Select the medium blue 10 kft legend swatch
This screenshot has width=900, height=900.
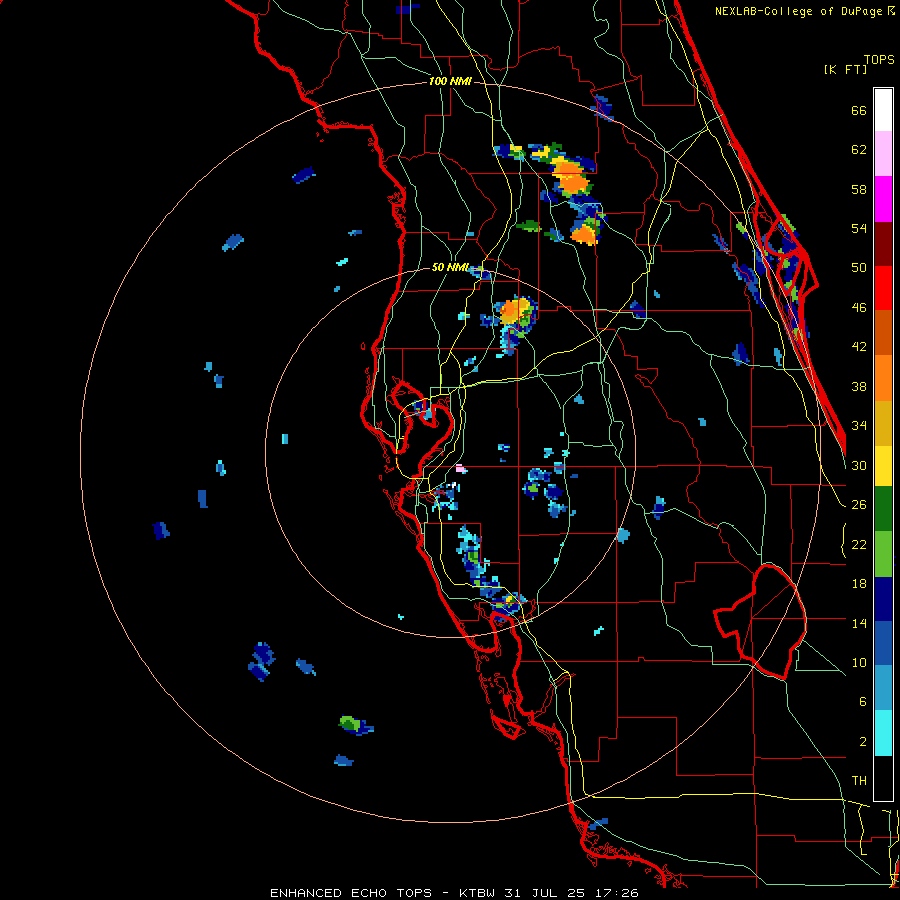point(883,643)
